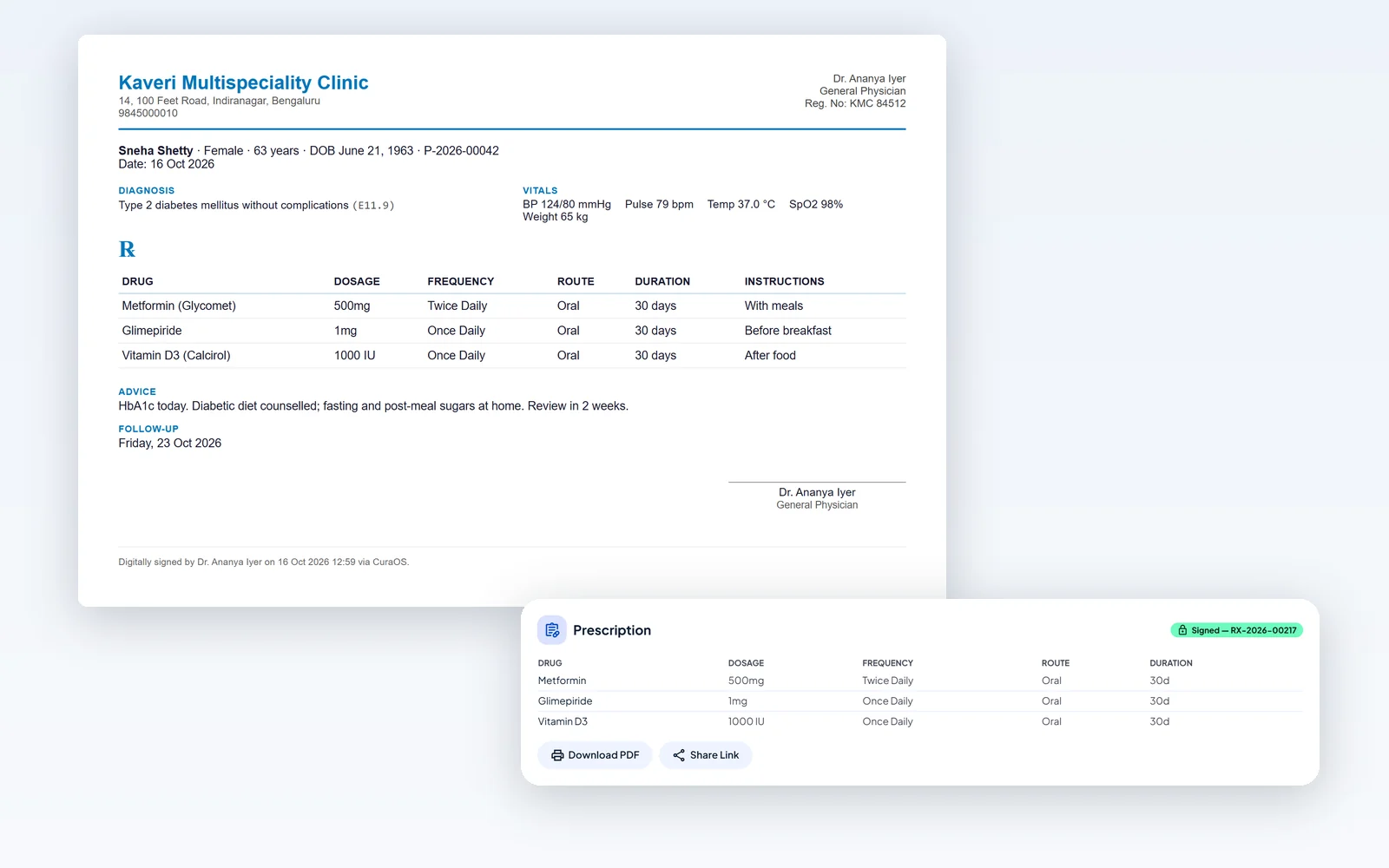Click the FREQUENCY header in the Prescription card
Viewport: 1389px width, 868px height.
coord(887,663)
